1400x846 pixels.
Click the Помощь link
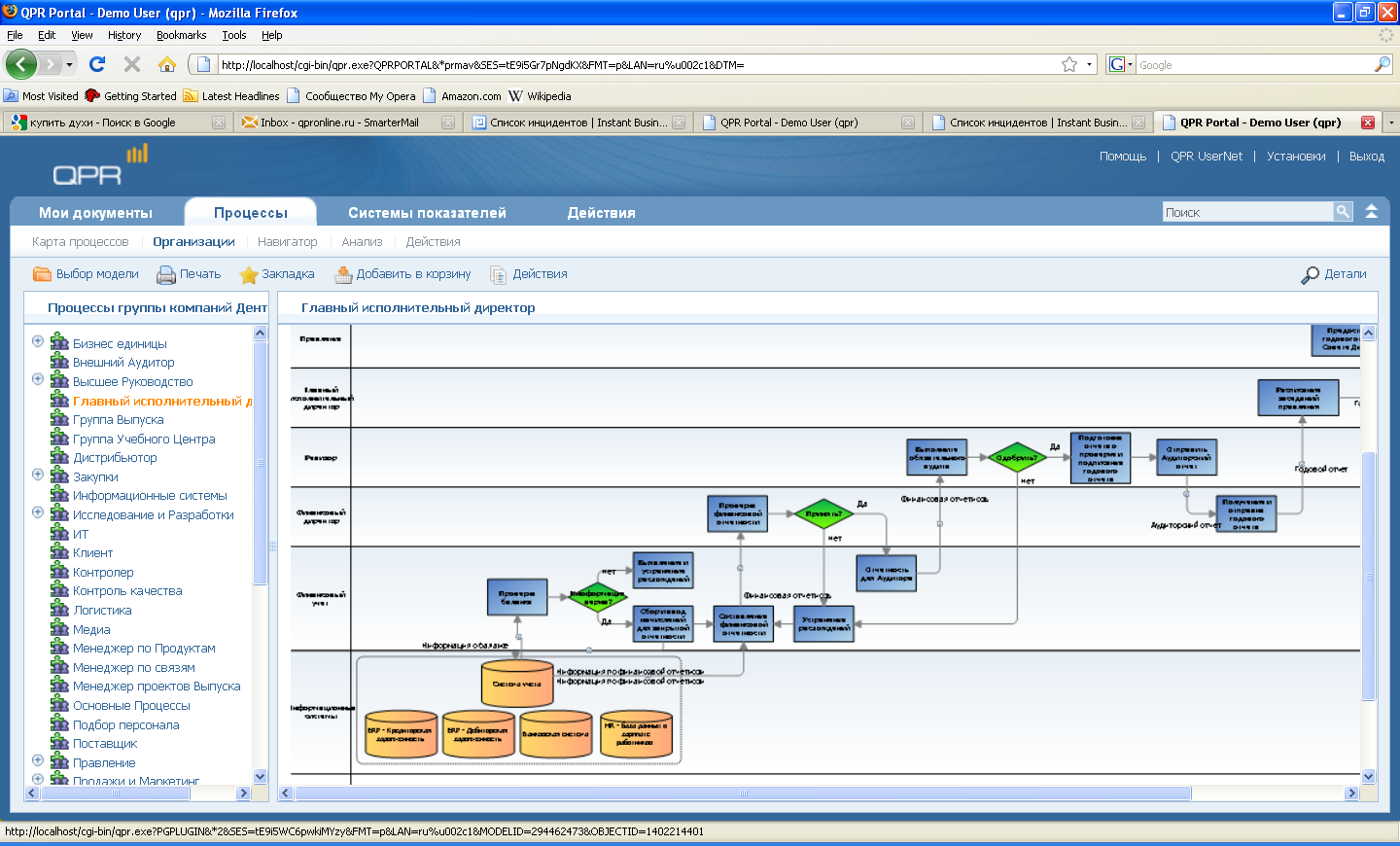[1123, 157]
